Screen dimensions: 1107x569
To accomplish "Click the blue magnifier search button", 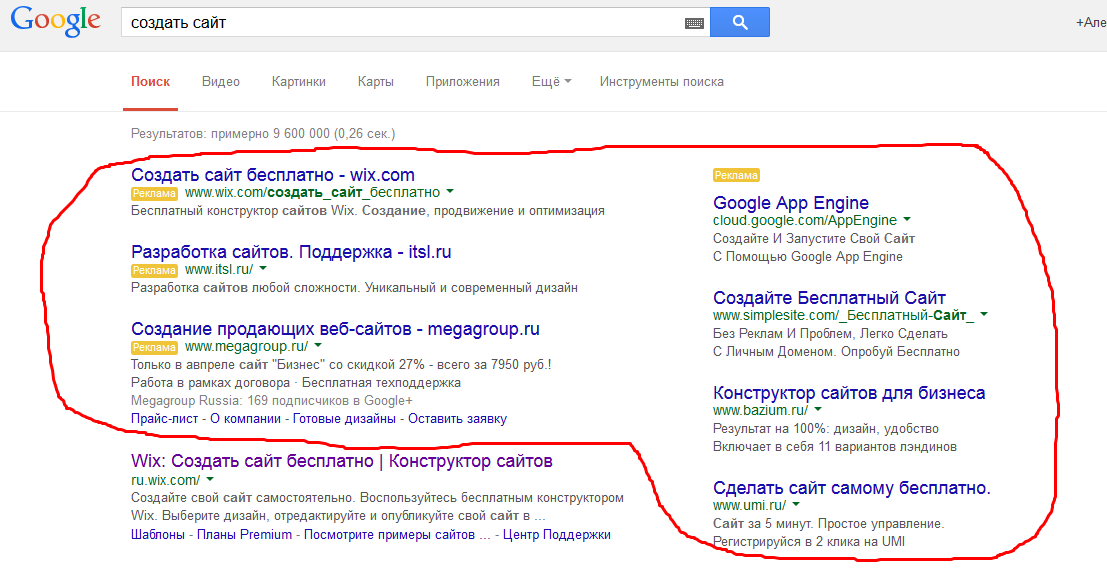I will (x=739, y=22).
